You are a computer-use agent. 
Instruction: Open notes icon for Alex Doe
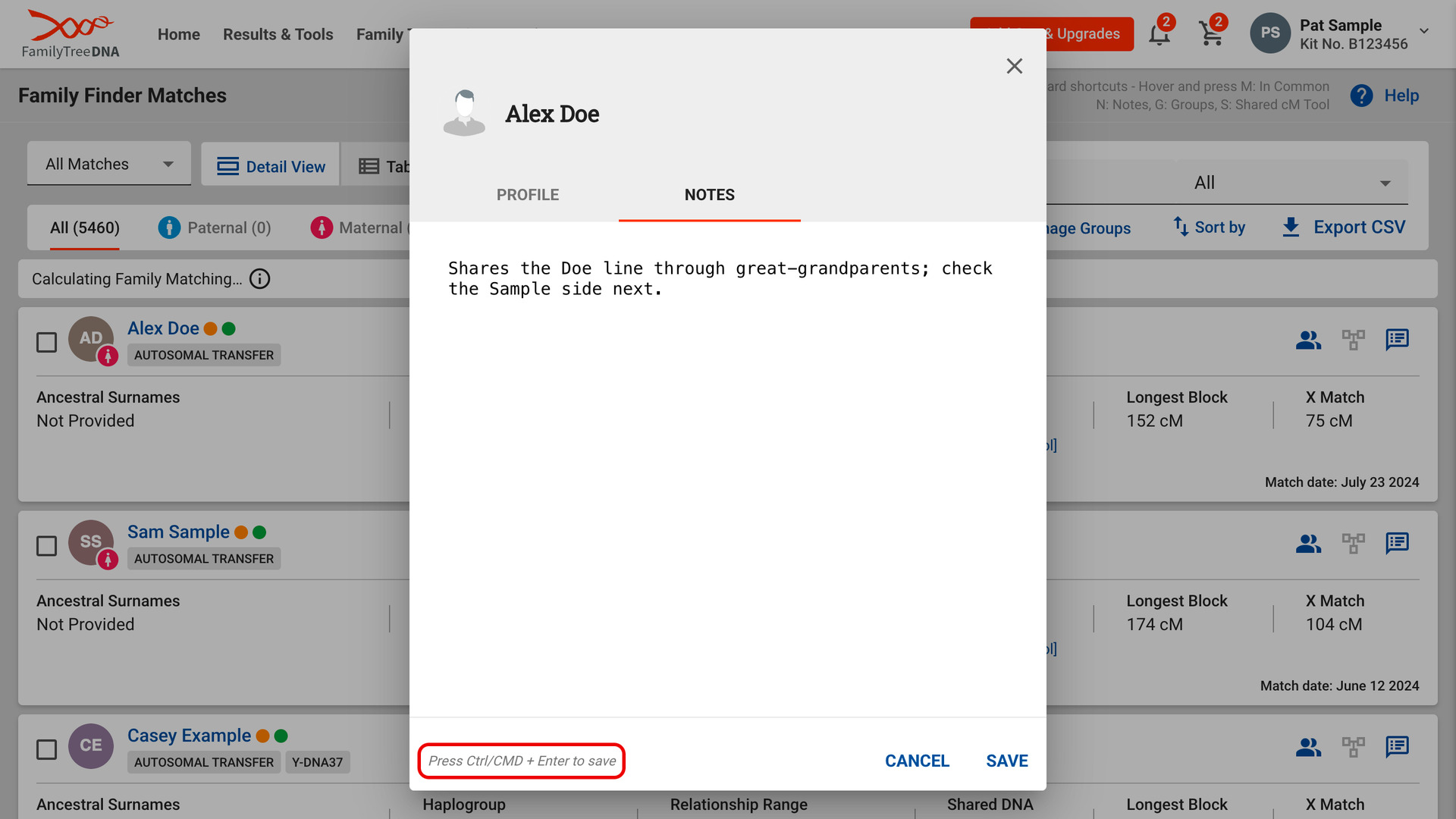tap(1397, 340)
